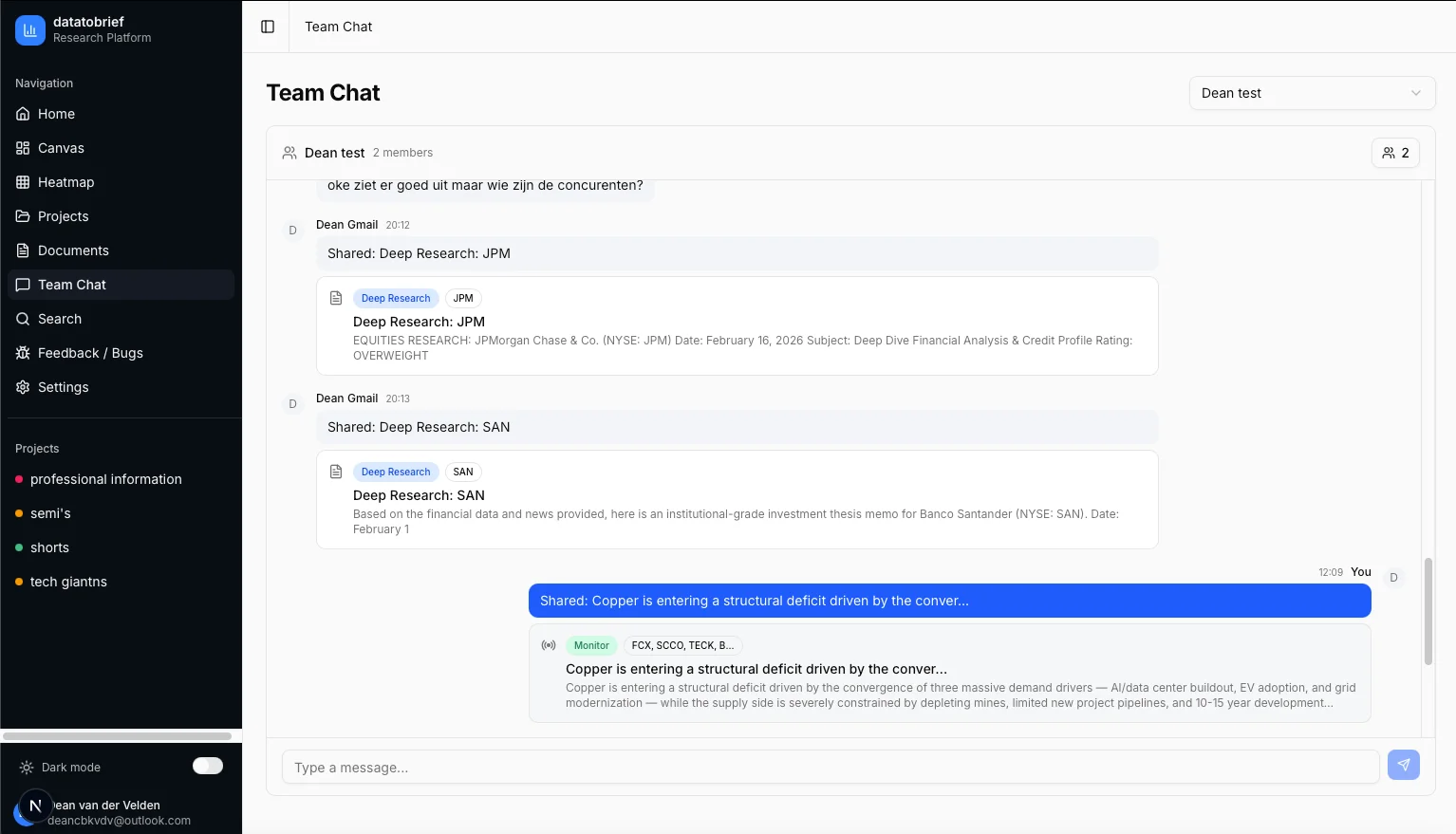Click the document icon on the JPM card
This screenshot has width=1456, height=834.
point(336,297)
